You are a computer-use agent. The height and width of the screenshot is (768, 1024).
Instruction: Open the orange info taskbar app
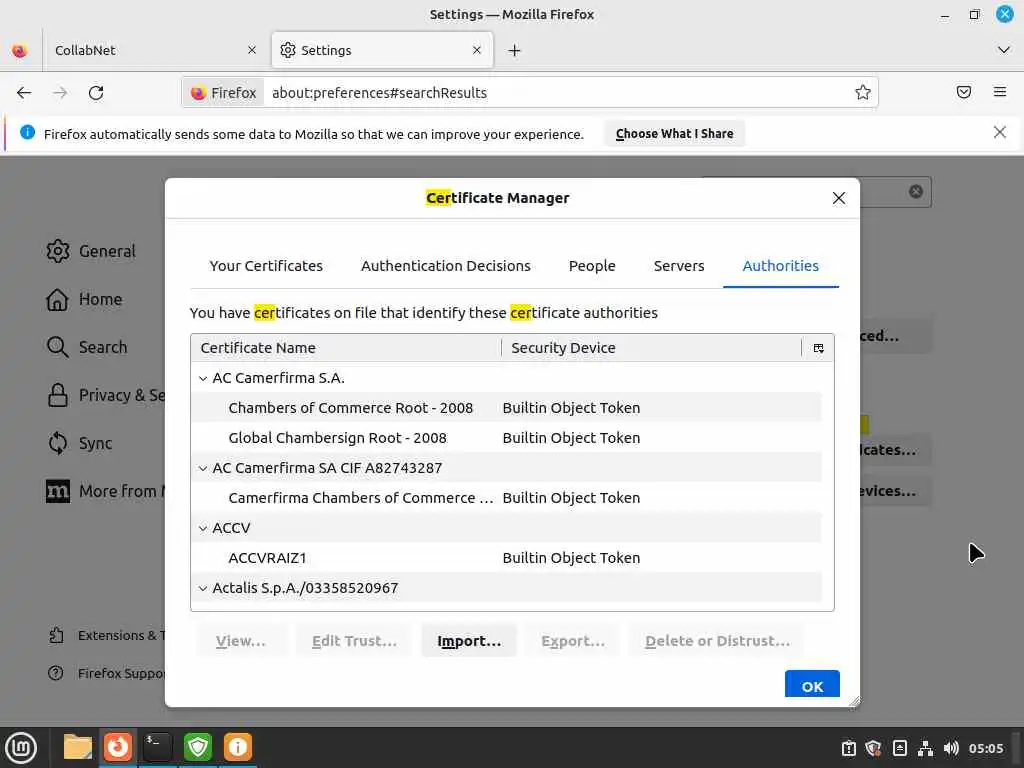click(238, 746)
